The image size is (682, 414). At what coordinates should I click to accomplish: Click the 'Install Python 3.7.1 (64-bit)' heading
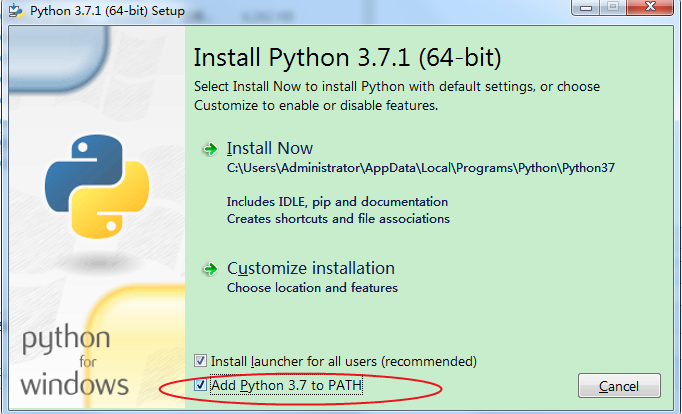point(347,57)
